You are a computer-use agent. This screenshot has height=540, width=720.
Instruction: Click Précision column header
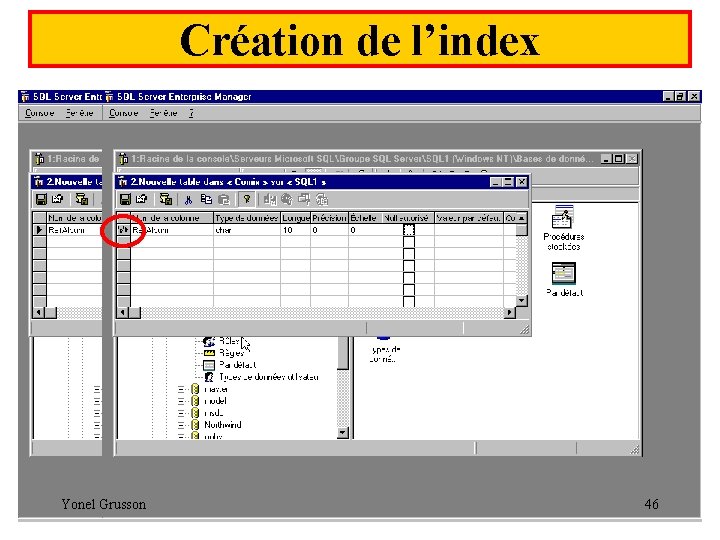coord(329,218)
